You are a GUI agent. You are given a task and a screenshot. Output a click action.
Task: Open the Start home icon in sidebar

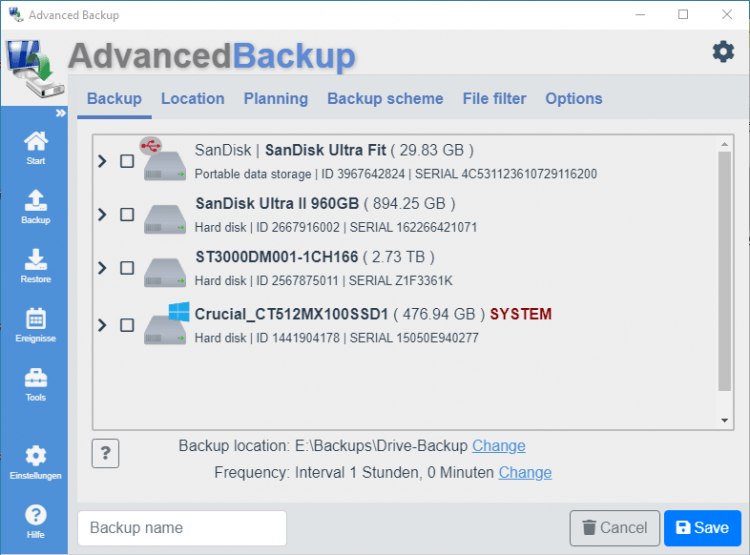point(35,142)
